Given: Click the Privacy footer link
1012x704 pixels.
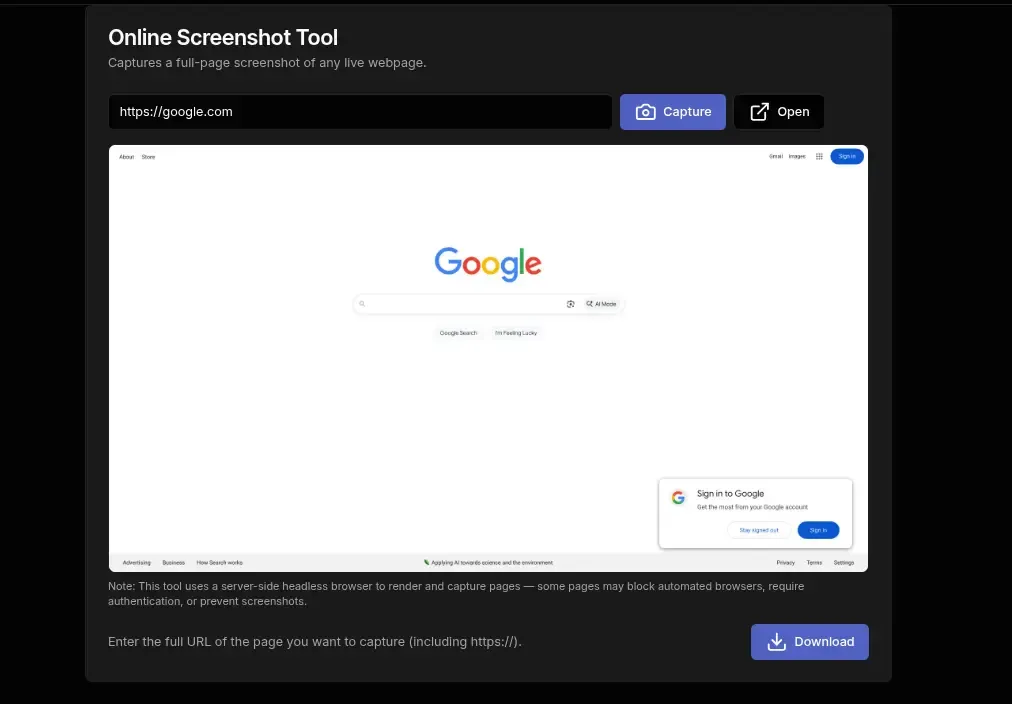Looking at the screenshot, I should pyautogui.click(x=786, y=562).
